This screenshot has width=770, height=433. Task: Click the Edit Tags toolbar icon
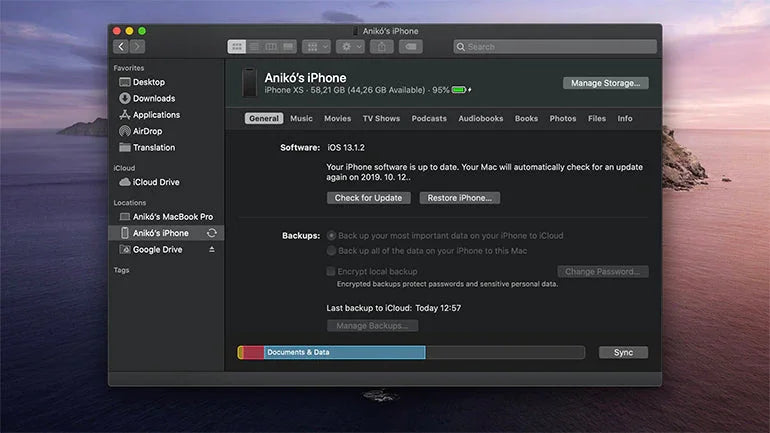coord(411,47)
